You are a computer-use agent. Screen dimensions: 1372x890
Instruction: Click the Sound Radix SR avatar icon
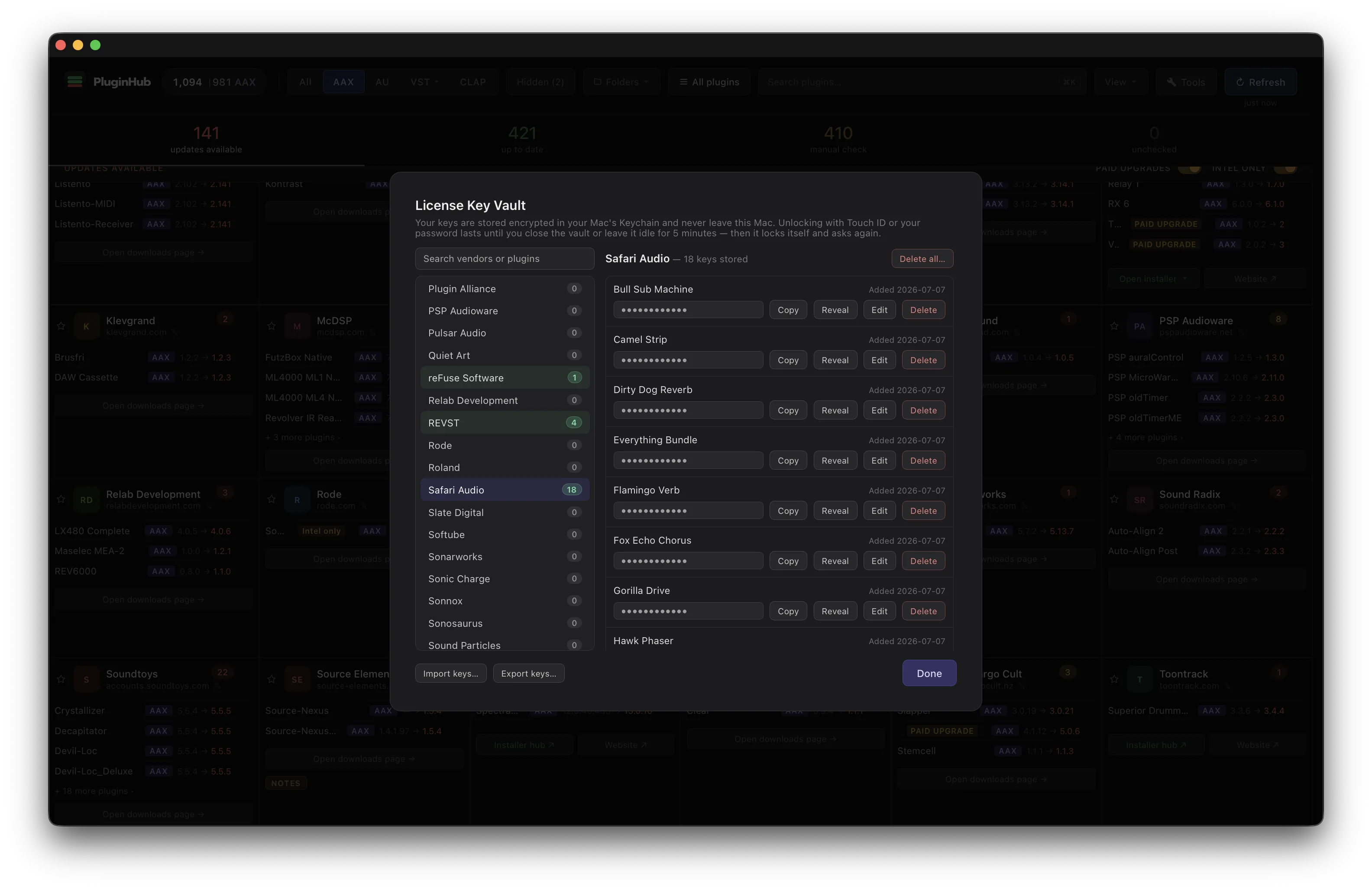point(1140,500)
